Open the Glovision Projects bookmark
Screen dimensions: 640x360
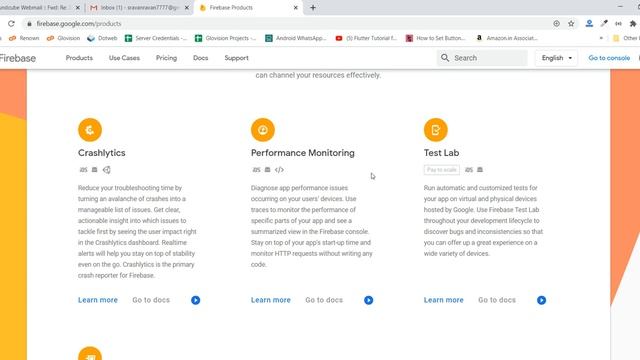pyautogui.click(x=226, y=38)
